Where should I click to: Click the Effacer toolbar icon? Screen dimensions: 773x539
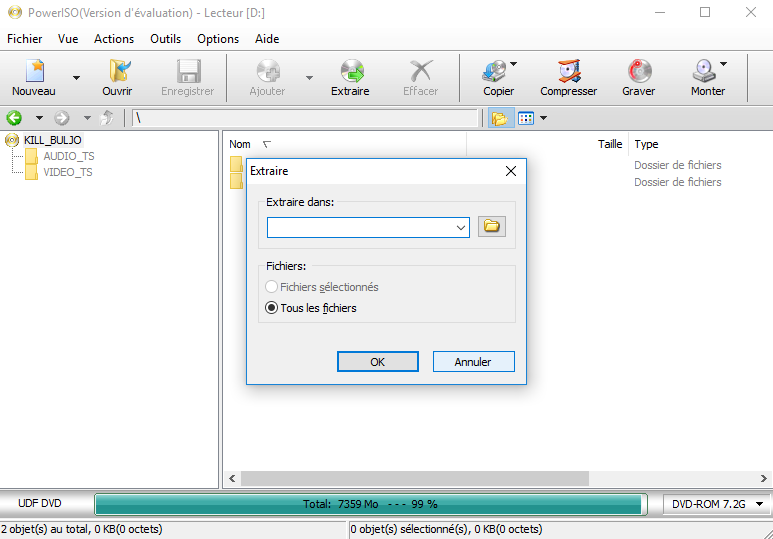tap(421, 72)
